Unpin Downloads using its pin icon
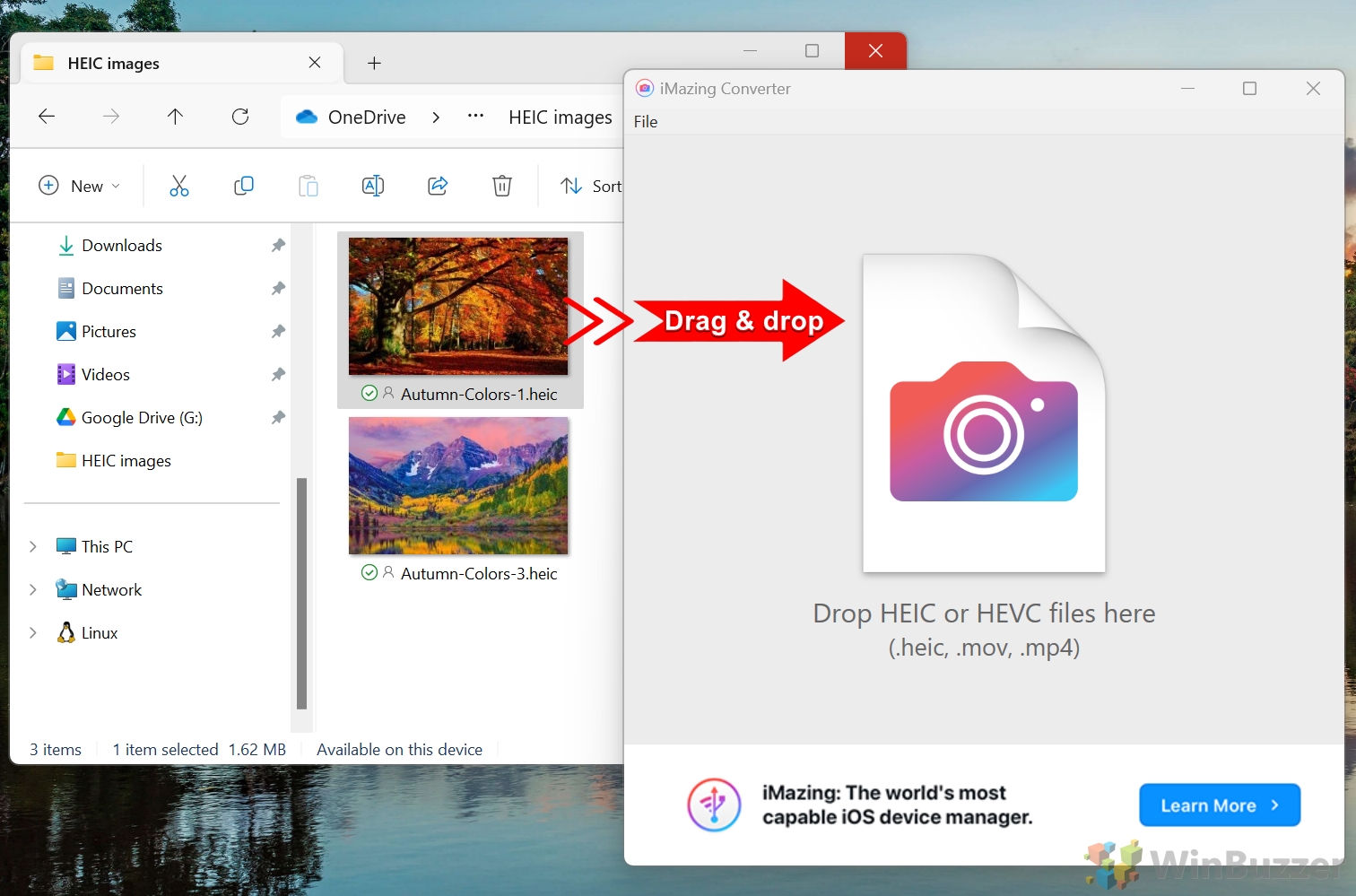 278,245
